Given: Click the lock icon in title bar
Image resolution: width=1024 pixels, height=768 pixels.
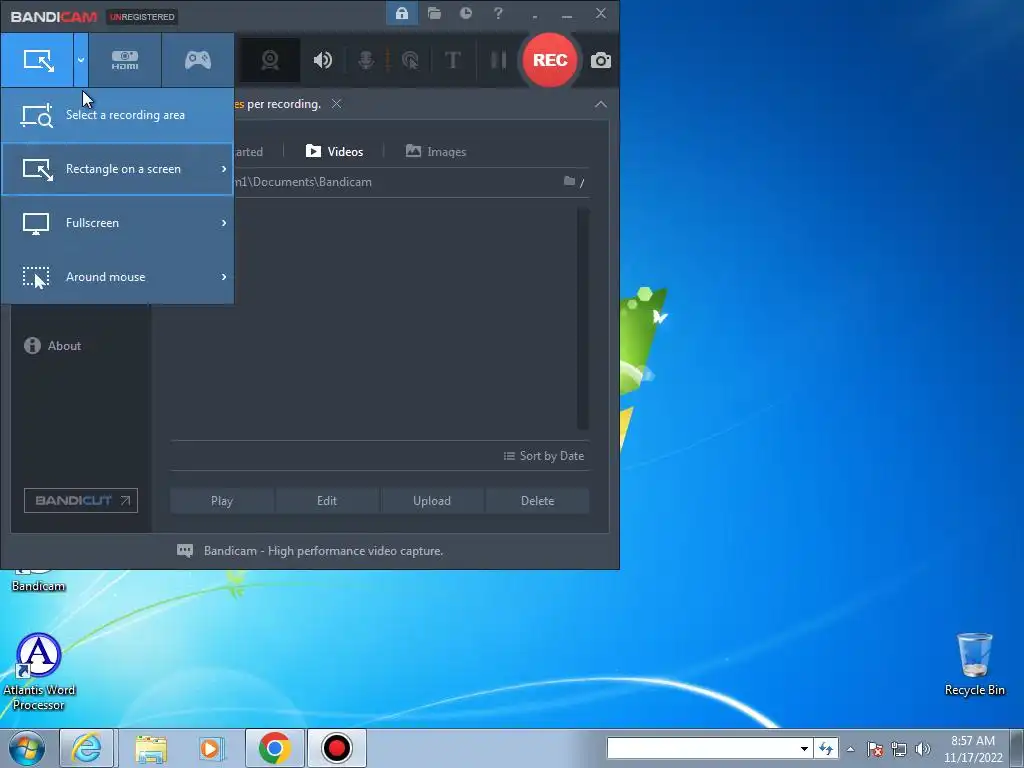Looking at the screenshot, I should [x=402, y=13].
